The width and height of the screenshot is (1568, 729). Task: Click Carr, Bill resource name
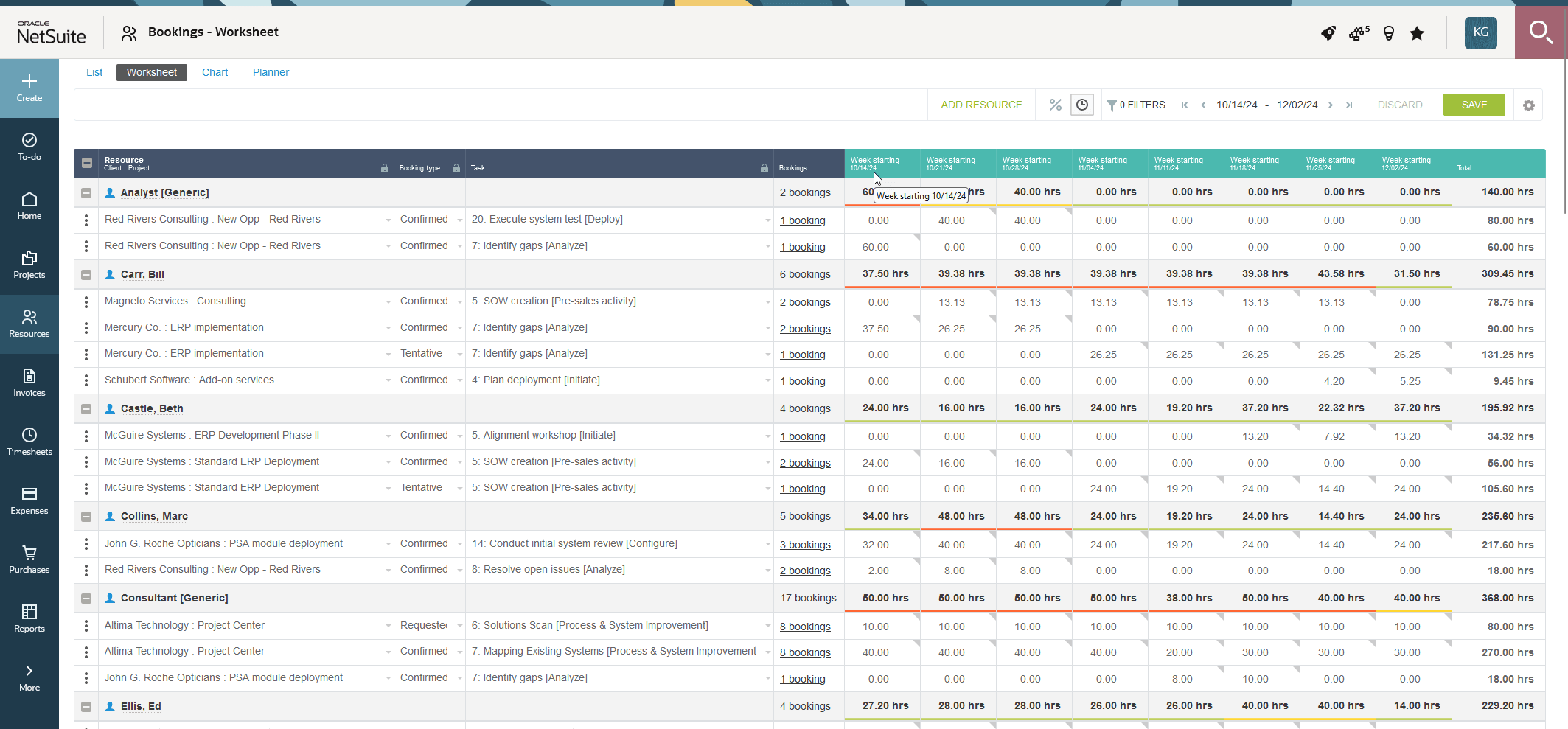(142, 275)
